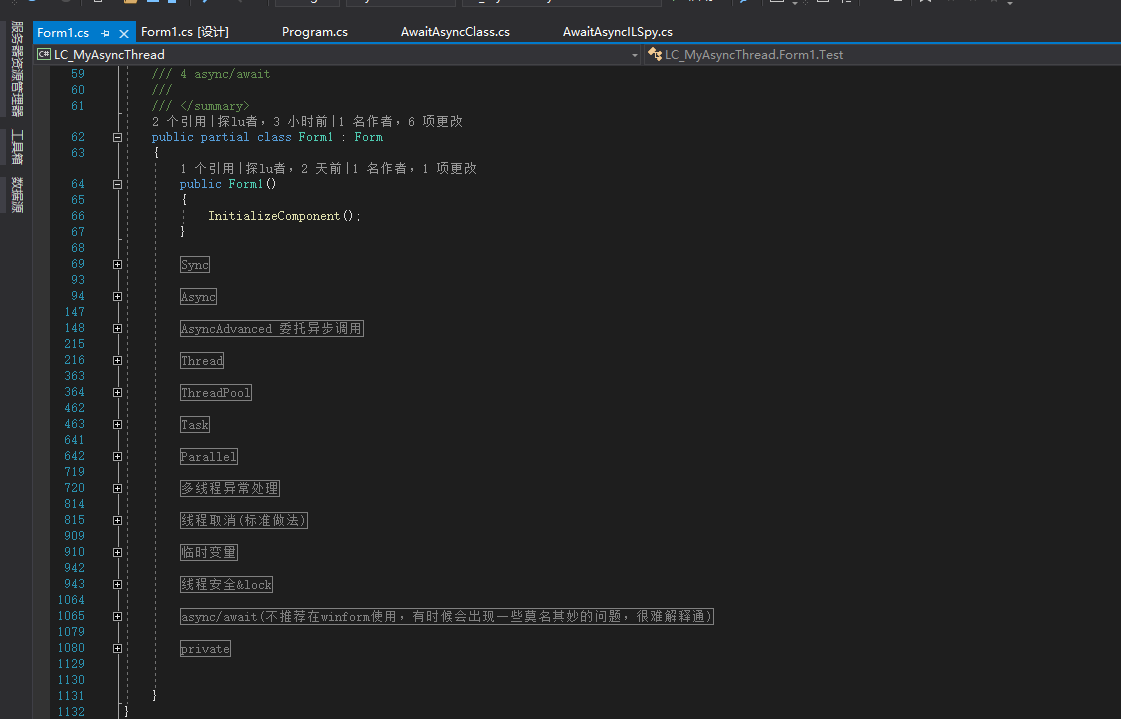Image resolution: width=1121 pixels, height=719 pixels.
Task: Click 'Form1()' constructor name on line 64
Action: [x=252, y=184]
